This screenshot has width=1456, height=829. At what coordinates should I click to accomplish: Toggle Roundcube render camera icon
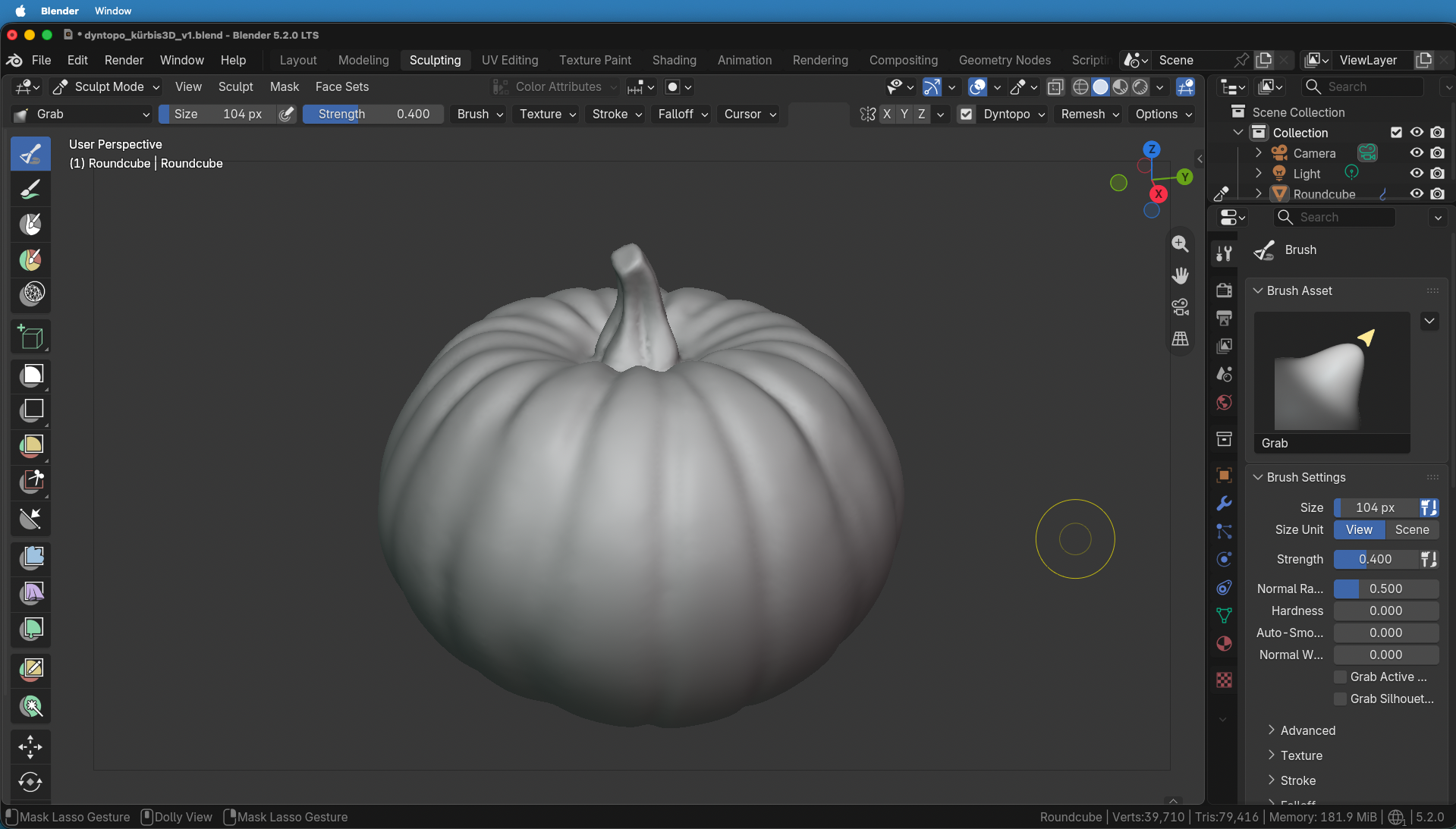click(1437, 193)
